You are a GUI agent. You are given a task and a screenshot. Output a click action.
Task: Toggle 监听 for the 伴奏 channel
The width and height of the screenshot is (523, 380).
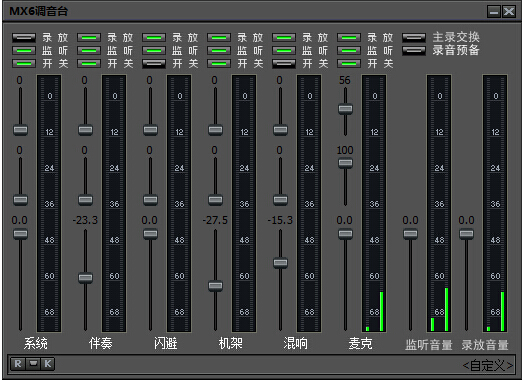(x=89, y=51)
